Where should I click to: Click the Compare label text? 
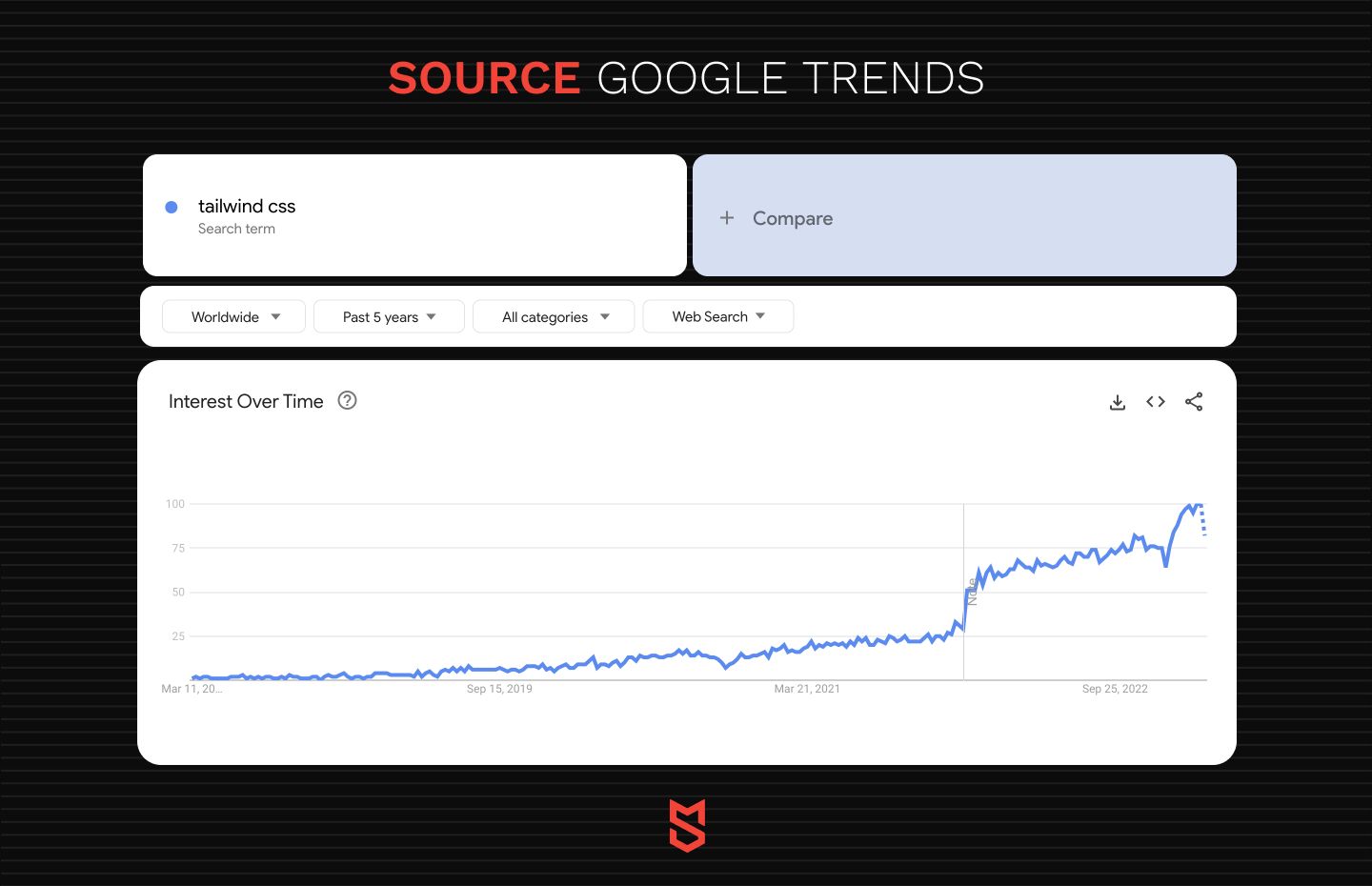coord(792,218)
